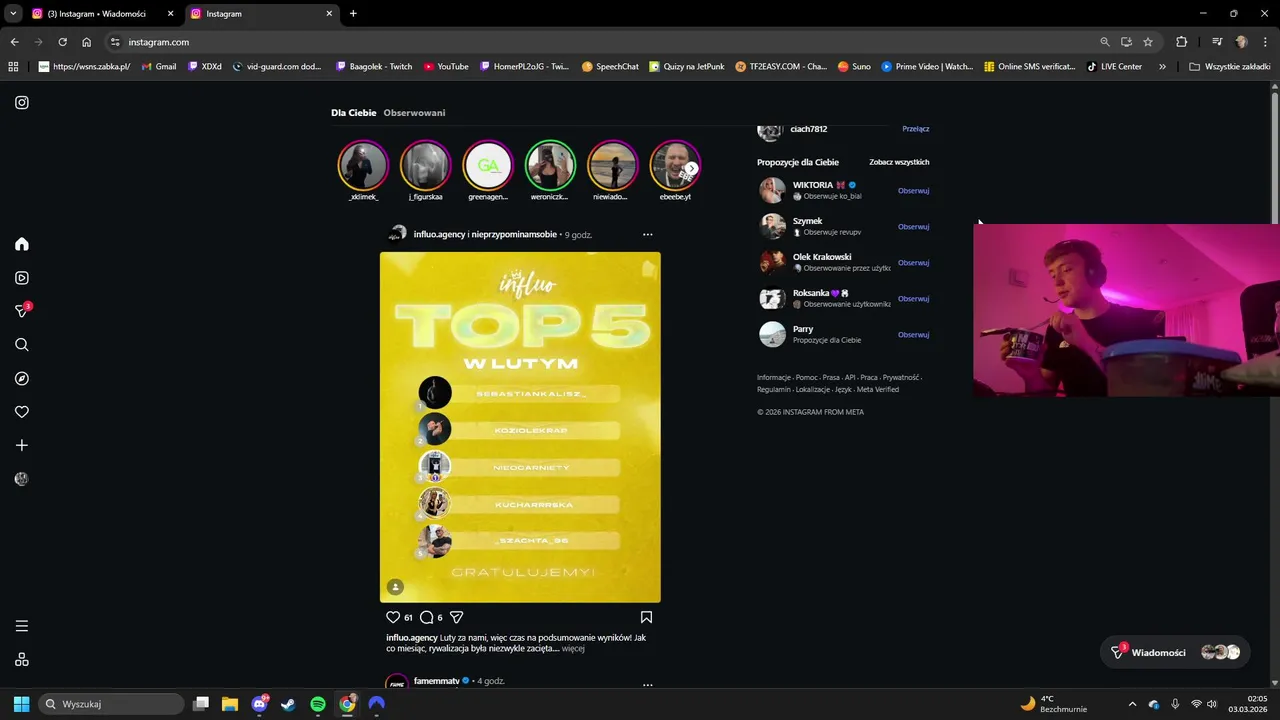Open Meta apps icon in sidebar

[x=22, y=659]
